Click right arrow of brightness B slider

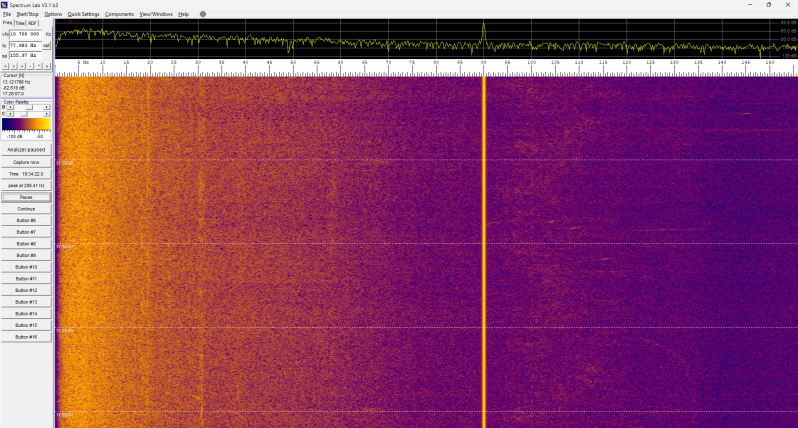(x=46, y=107)
